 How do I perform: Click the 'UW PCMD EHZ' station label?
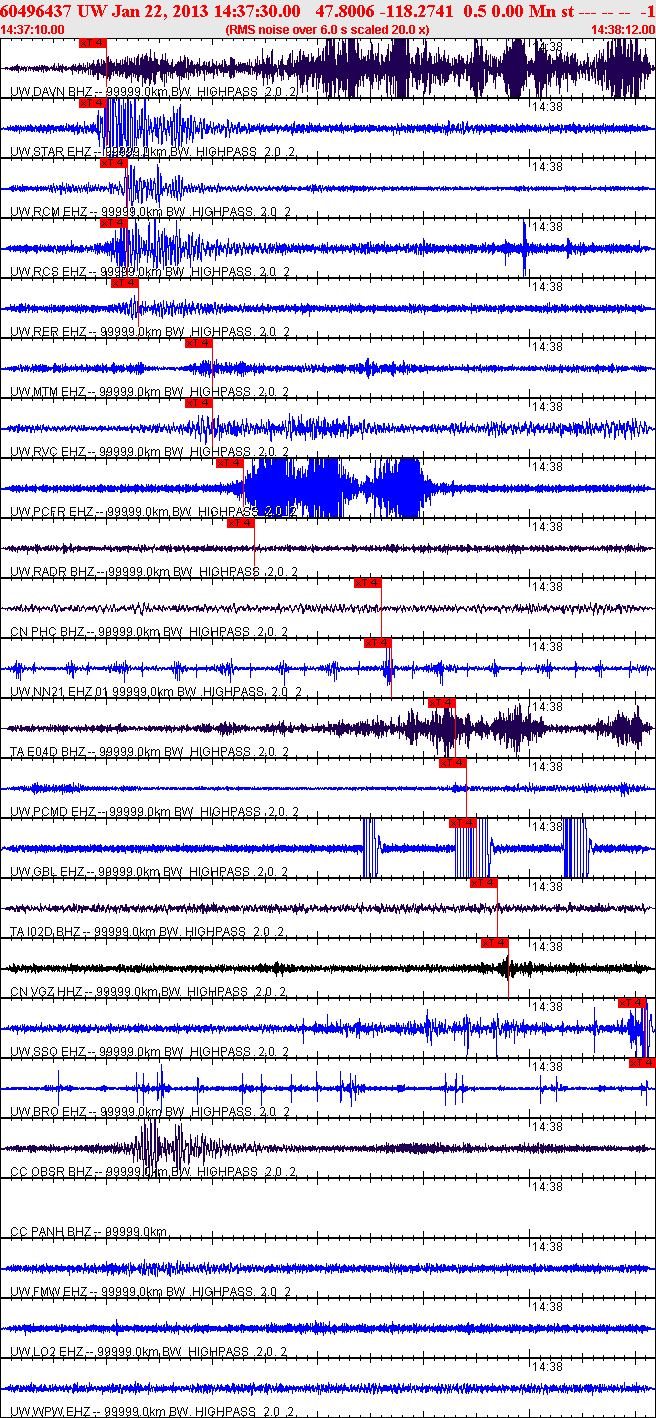tap(51, 812)
